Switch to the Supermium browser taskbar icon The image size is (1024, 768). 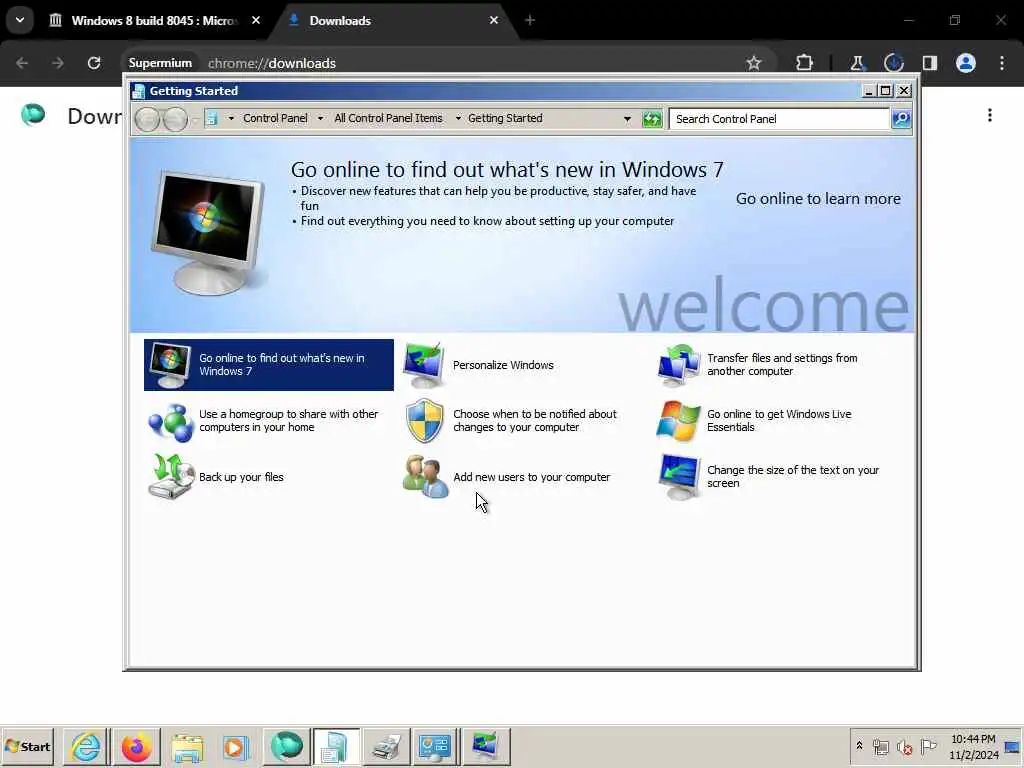tap(286, 746)
